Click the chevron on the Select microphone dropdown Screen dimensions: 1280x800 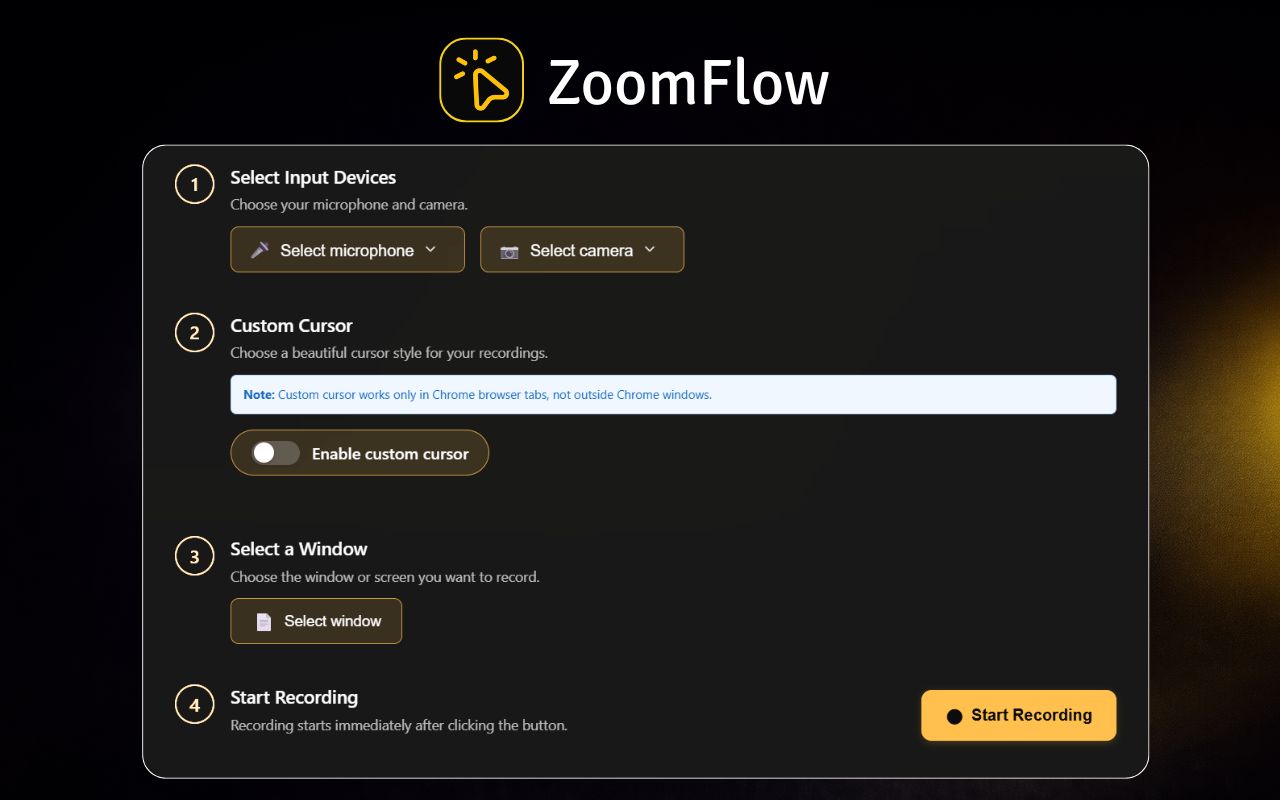pyautogui.click(x=431, y=250)
